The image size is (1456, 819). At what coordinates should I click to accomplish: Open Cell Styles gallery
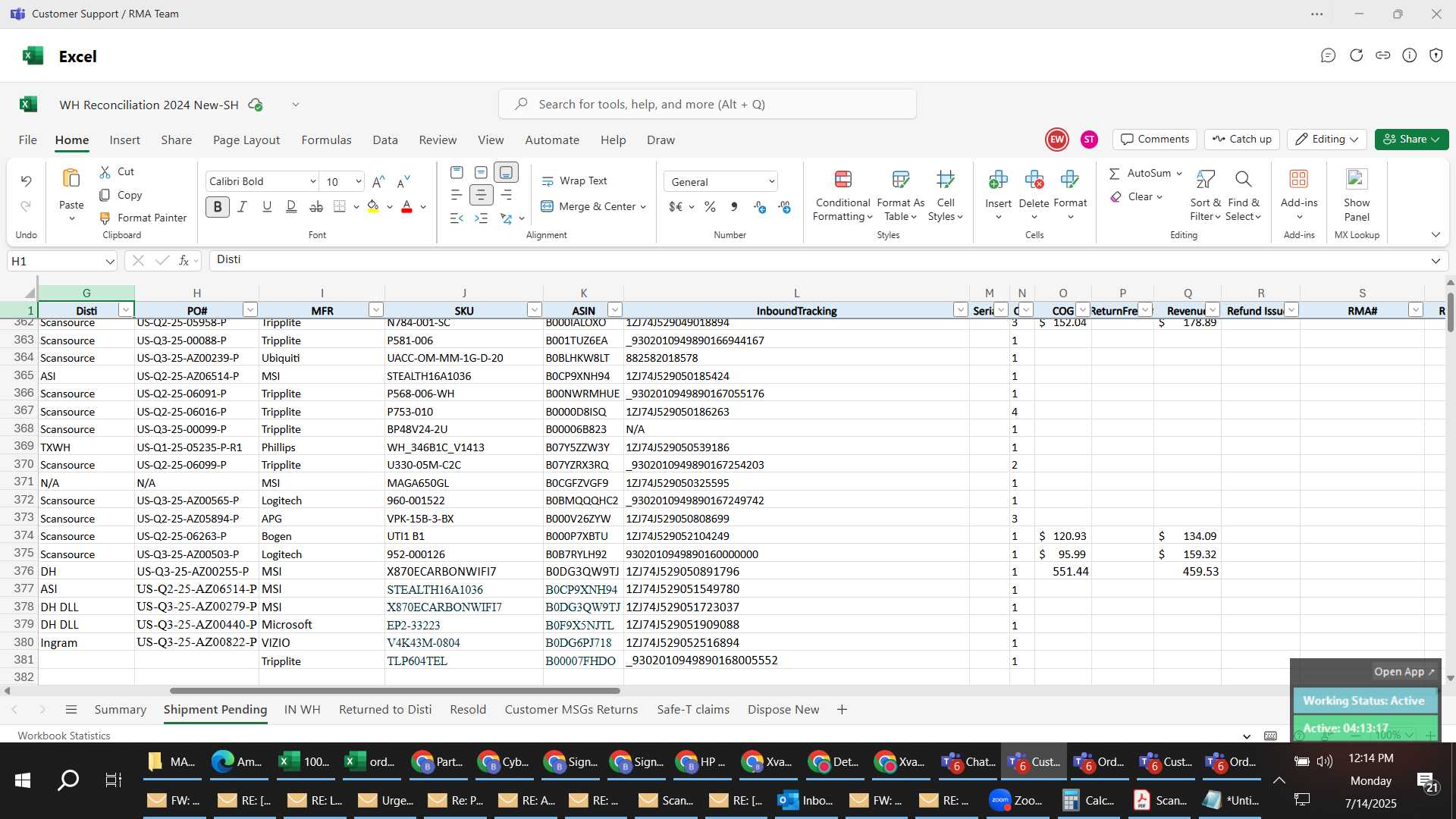pos(946,195)
